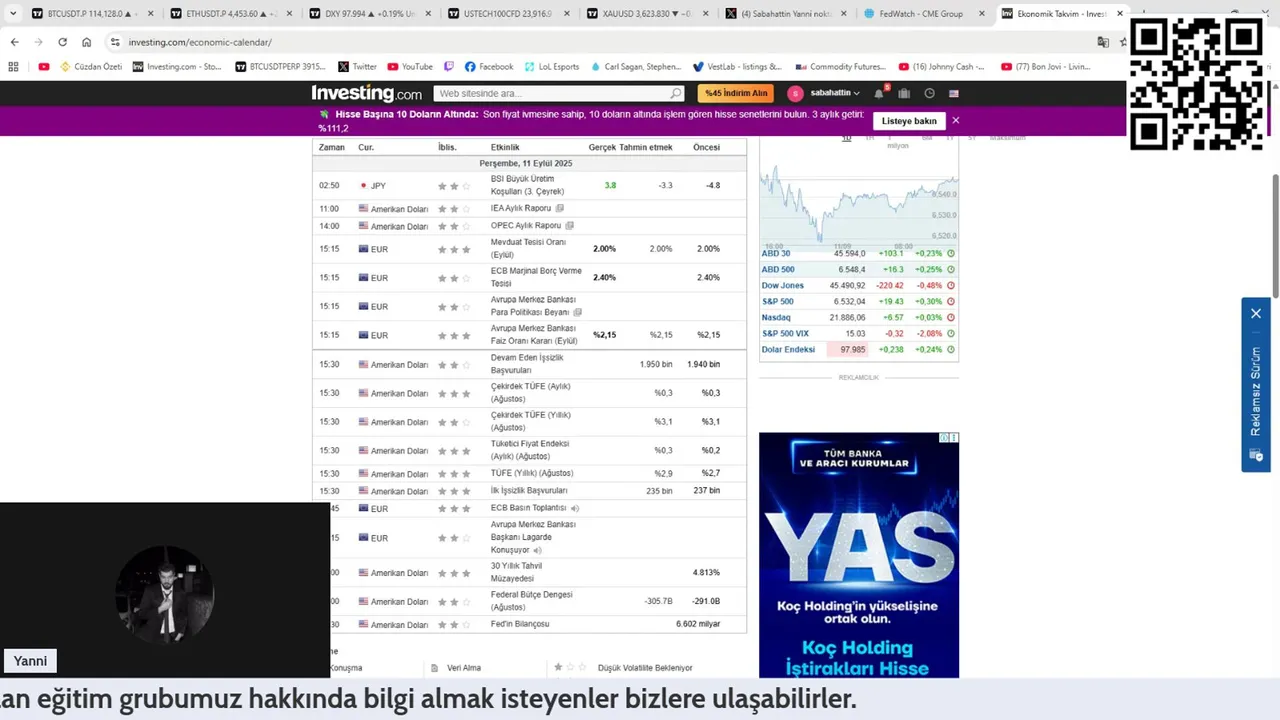1280x720 pixels.
Task: Go back with browser back arrow
Action: [14, 42]
